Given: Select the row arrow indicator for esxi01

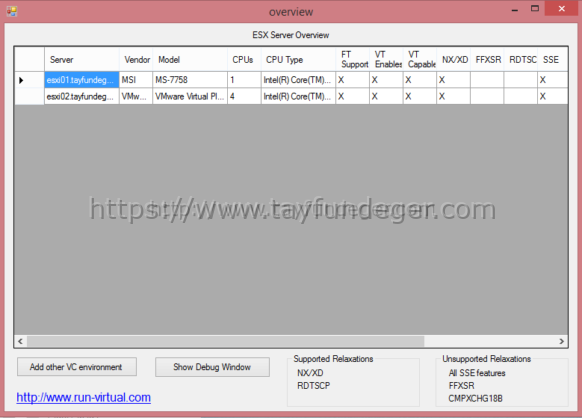Looking at the screenshot, I should point(21,80).
